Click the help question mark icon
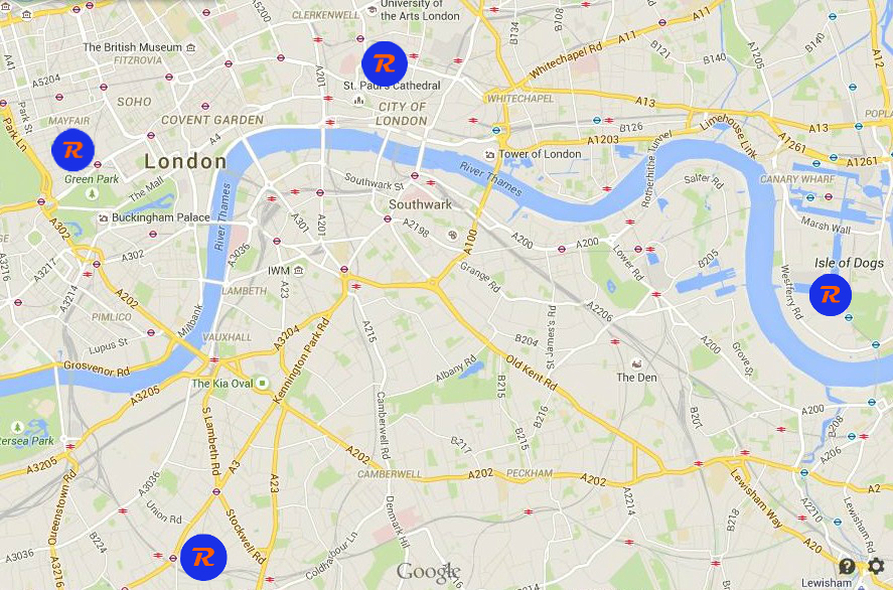 pyautogui.click(x=847, y=566)
